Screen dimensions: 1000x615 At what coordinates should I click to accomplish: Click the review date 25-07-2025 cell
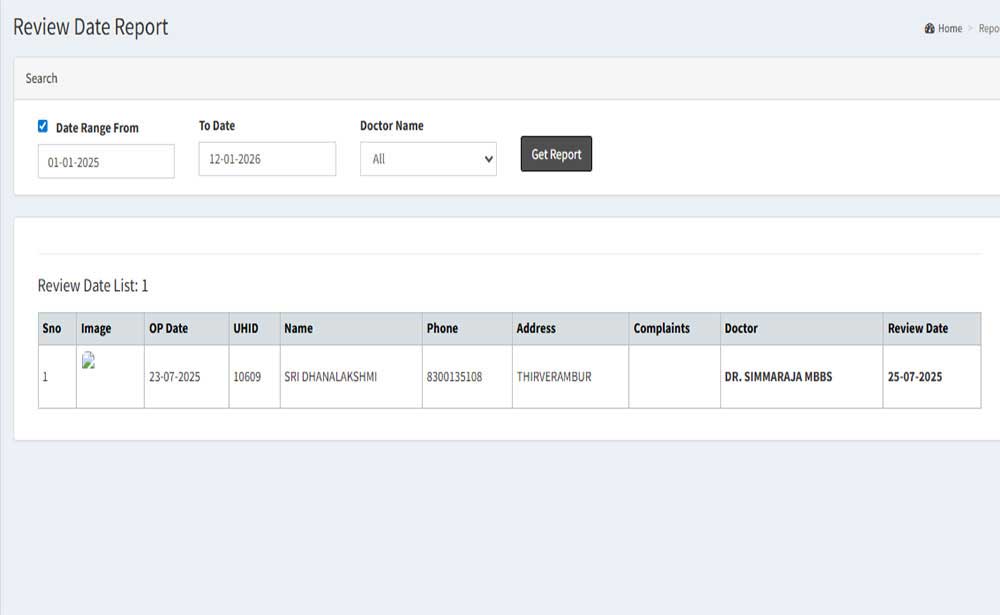click(x=914, y=377)
